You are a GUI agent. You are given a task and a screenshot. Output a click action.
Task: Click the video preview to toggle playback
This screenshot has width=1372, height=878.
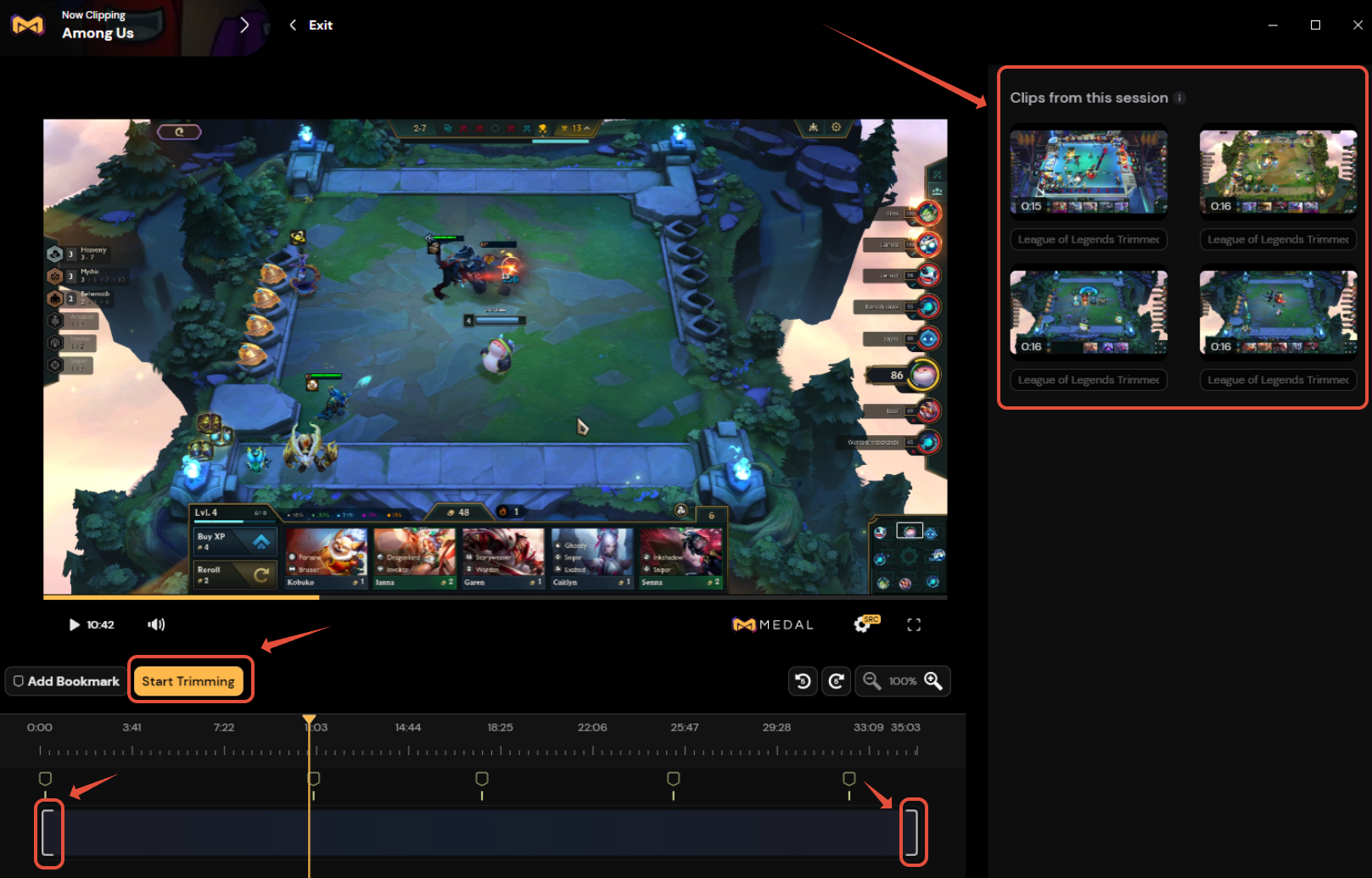tap(496, 356)
